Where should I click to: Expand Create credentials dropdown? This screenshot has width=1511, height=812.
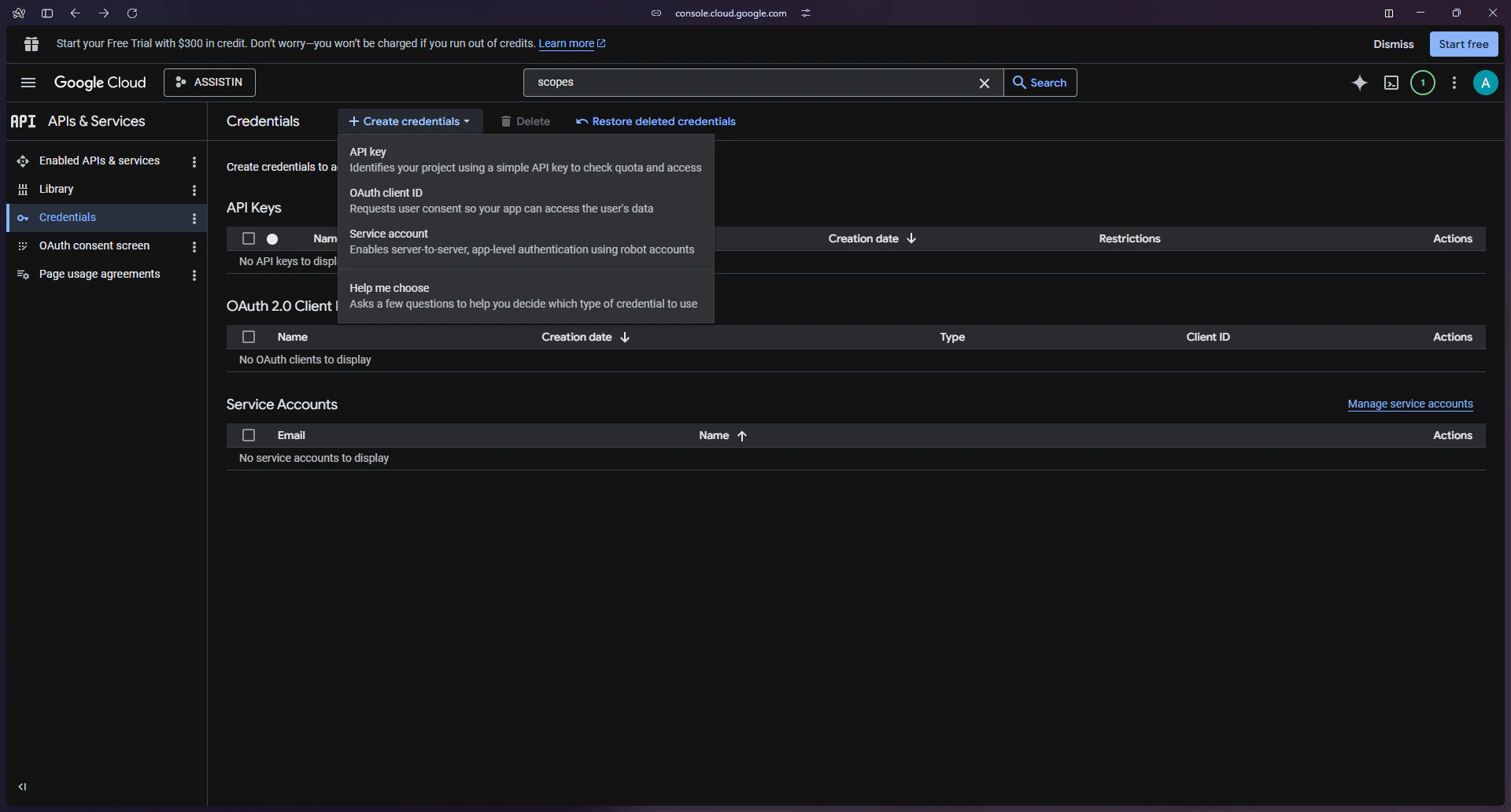[410, 121]
